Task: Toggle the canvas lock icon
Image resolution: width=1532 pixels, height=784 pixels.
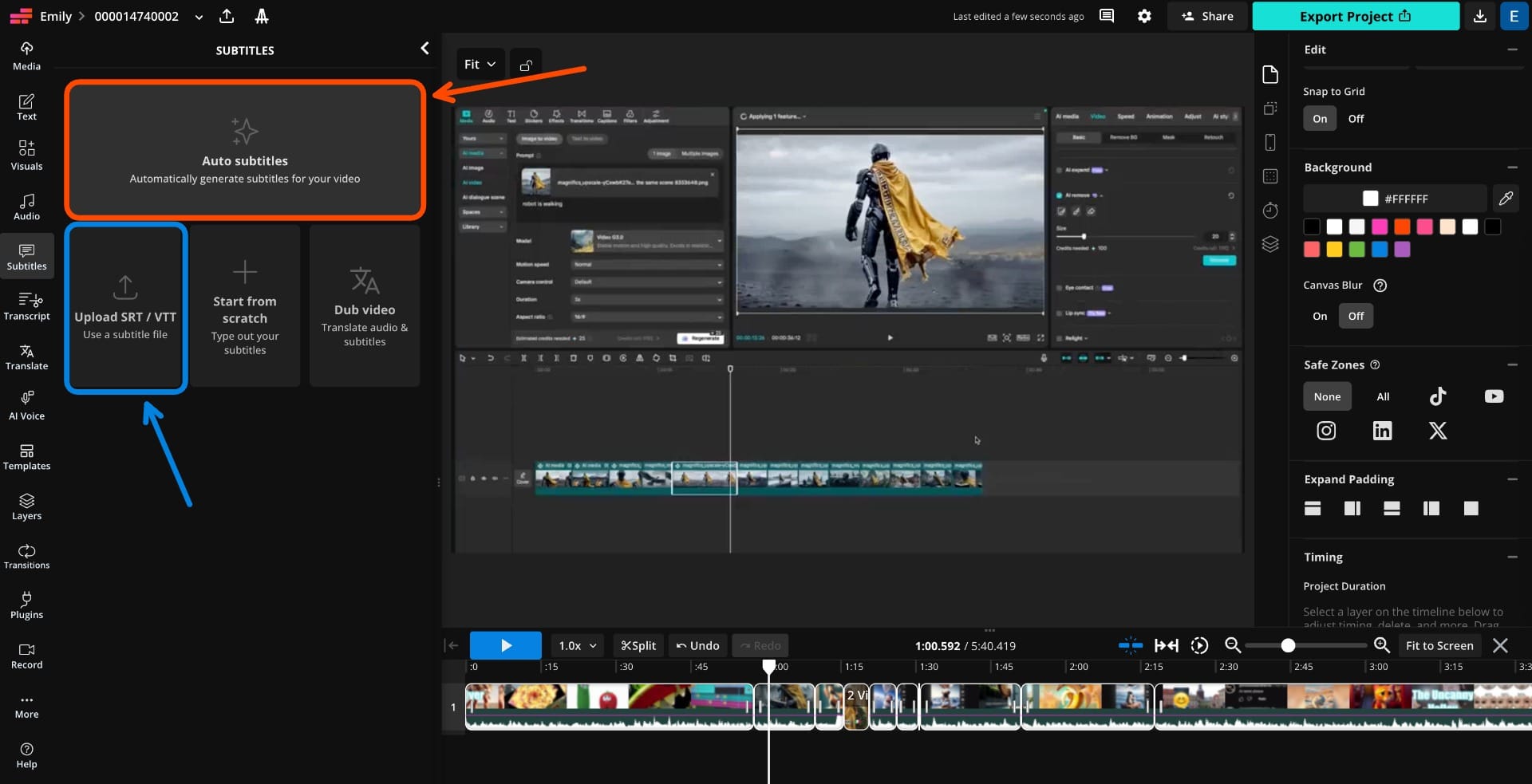Action: [x=525, y=64]
